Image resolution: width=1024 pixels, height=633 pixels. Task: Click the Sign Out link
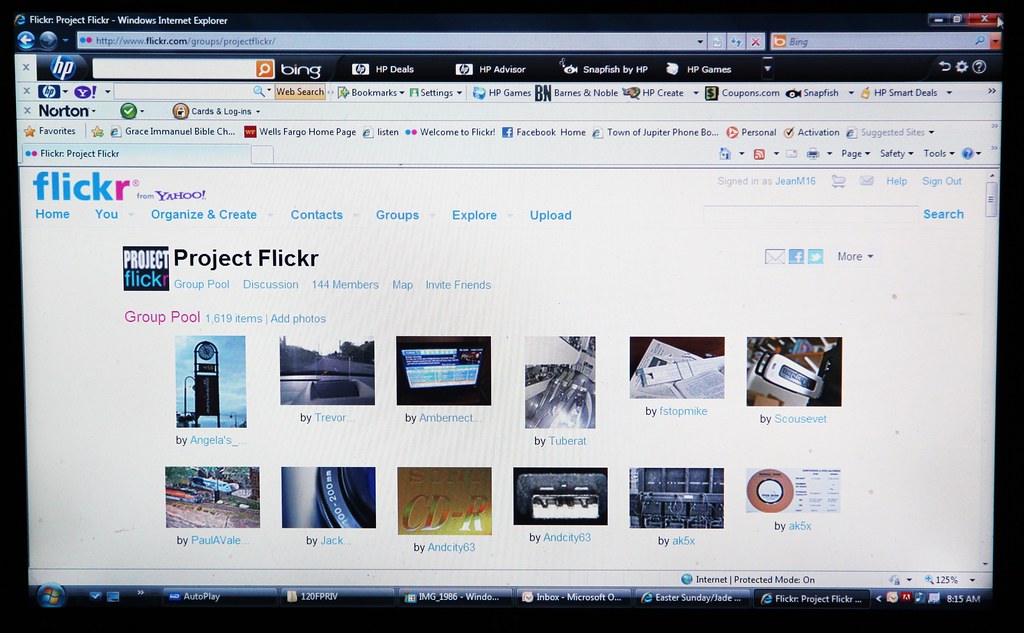pyautogui.click(x=942, y=181)
